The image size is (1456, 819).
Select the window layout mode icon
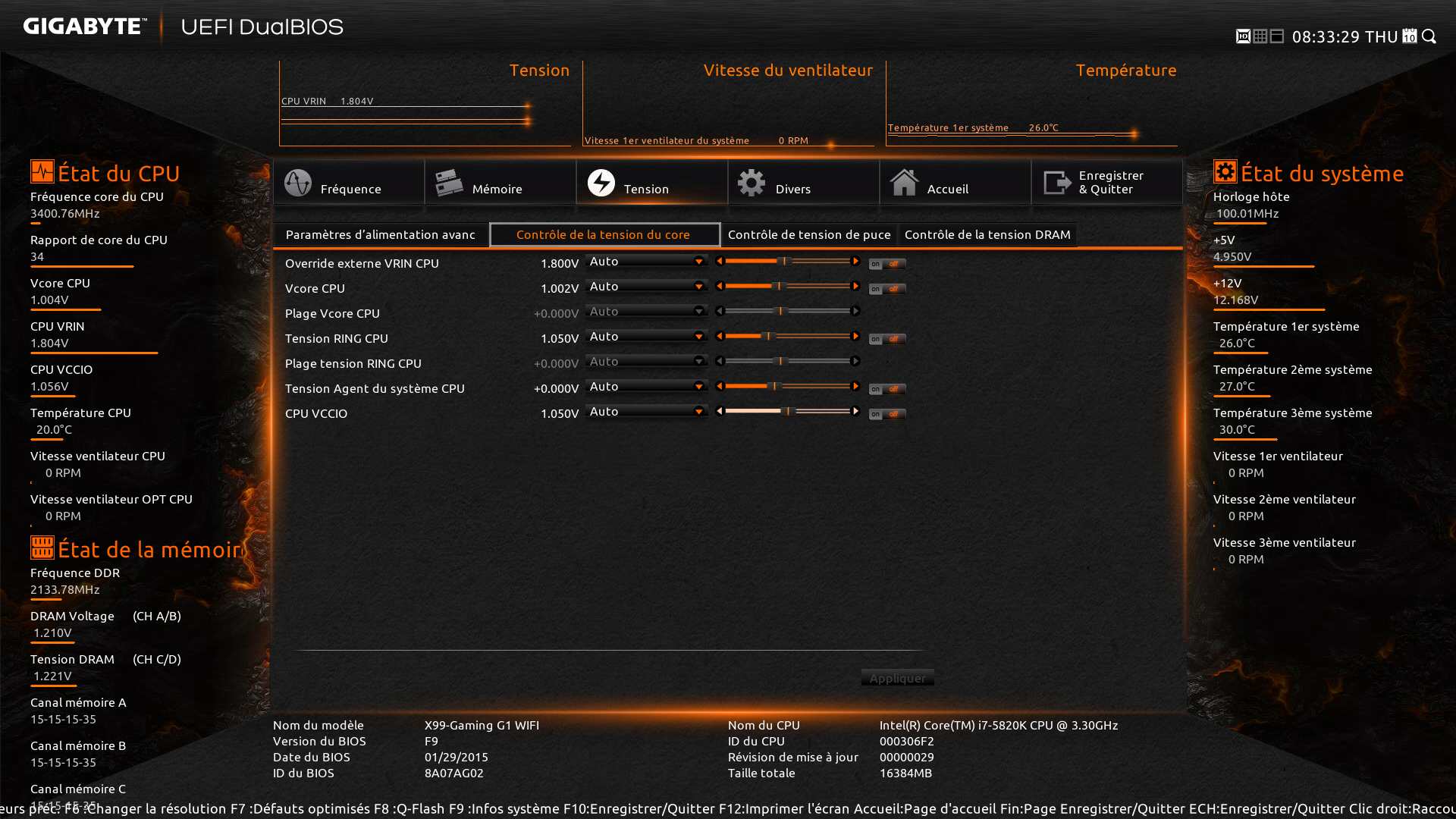point(1277,36)
